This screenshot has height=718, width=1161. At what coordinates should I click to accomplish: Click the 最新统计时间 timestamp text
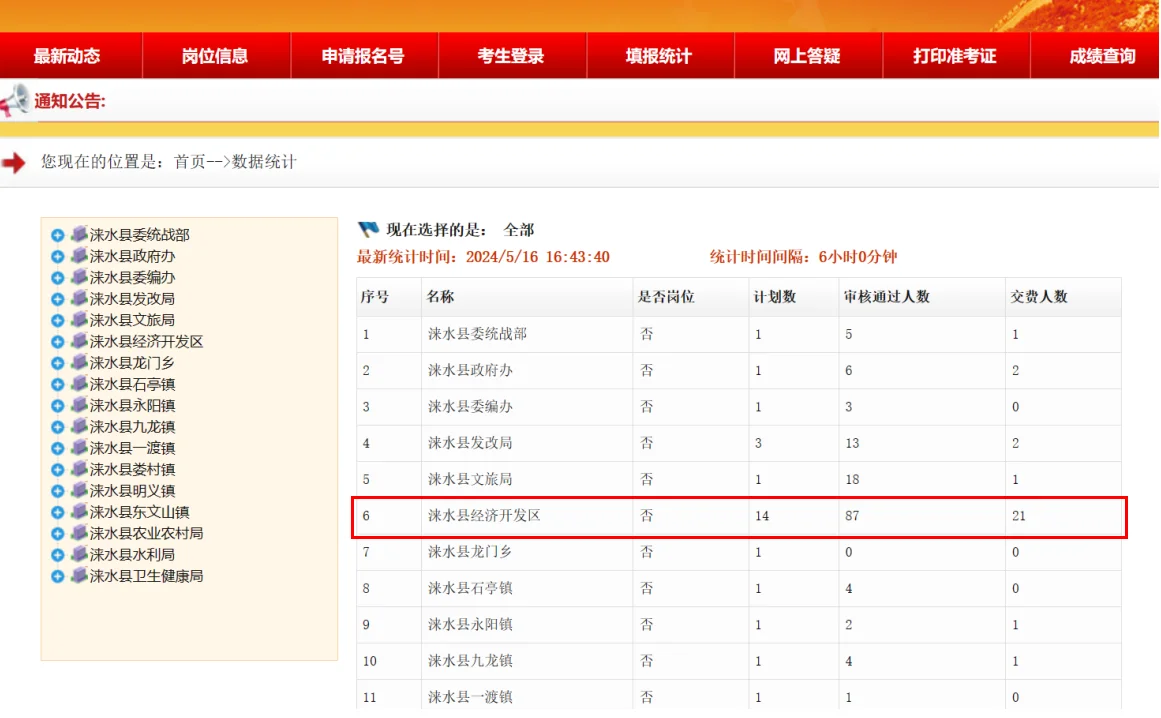(x=484, y=257)
